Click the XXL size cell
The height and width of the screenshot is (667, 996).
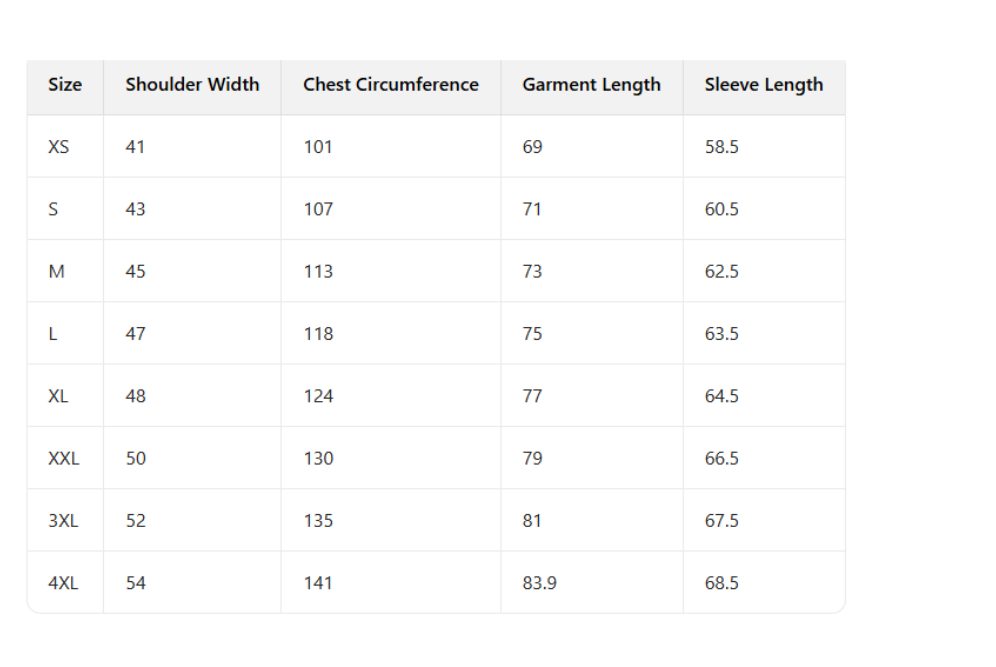[64, 459]
